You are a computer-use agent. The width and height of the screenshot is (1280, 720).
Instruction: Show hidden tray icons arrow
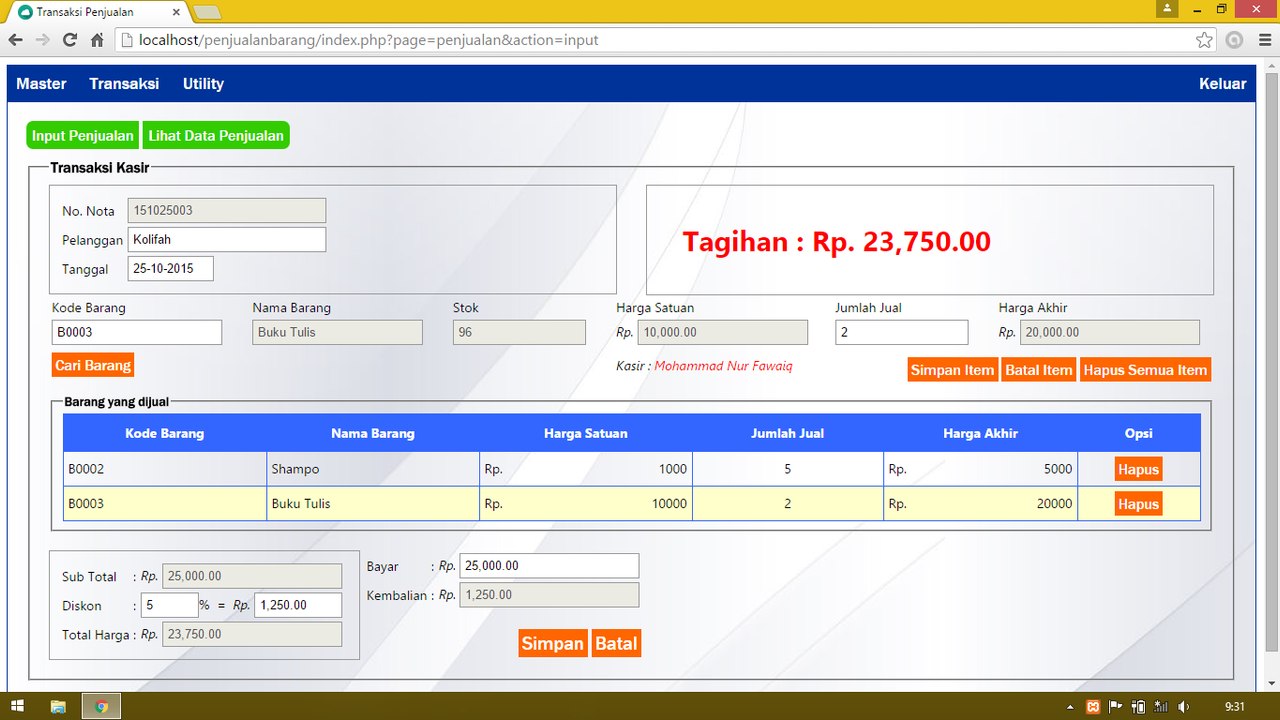[x=1071, y=707]
